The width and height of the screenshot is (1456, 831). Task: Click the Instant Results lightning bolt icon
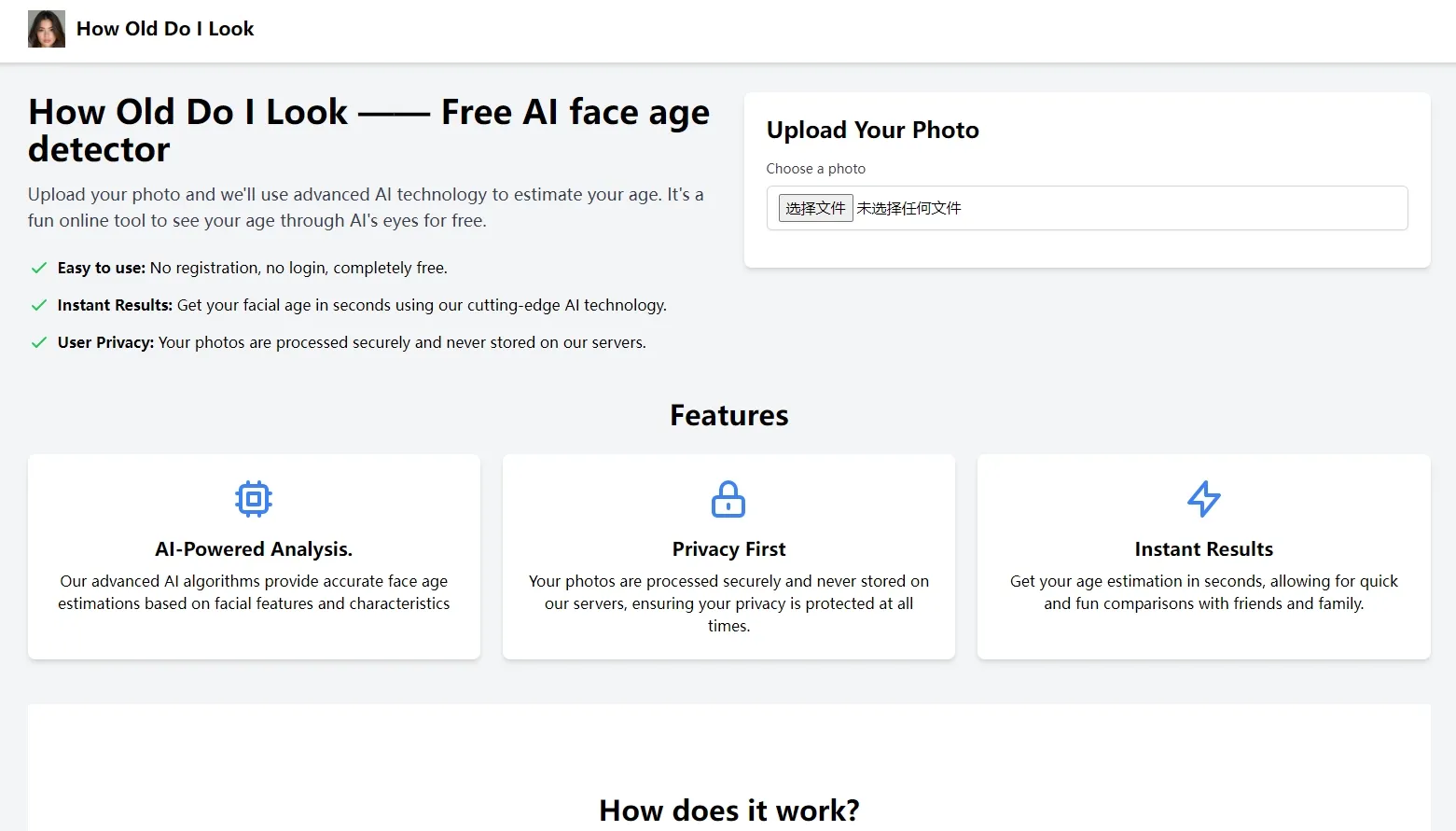pos(1203,499)
